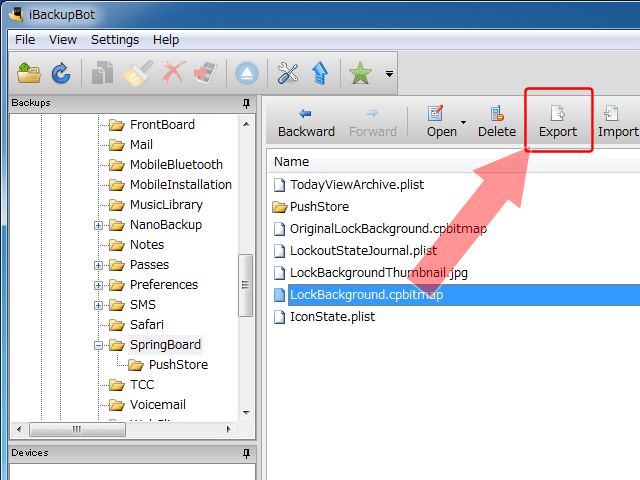Image resolution: width=640 pixels, height=480 pixels.
Task: Pin the Backups panel with pushpin
Action: (x=246, y=103)
